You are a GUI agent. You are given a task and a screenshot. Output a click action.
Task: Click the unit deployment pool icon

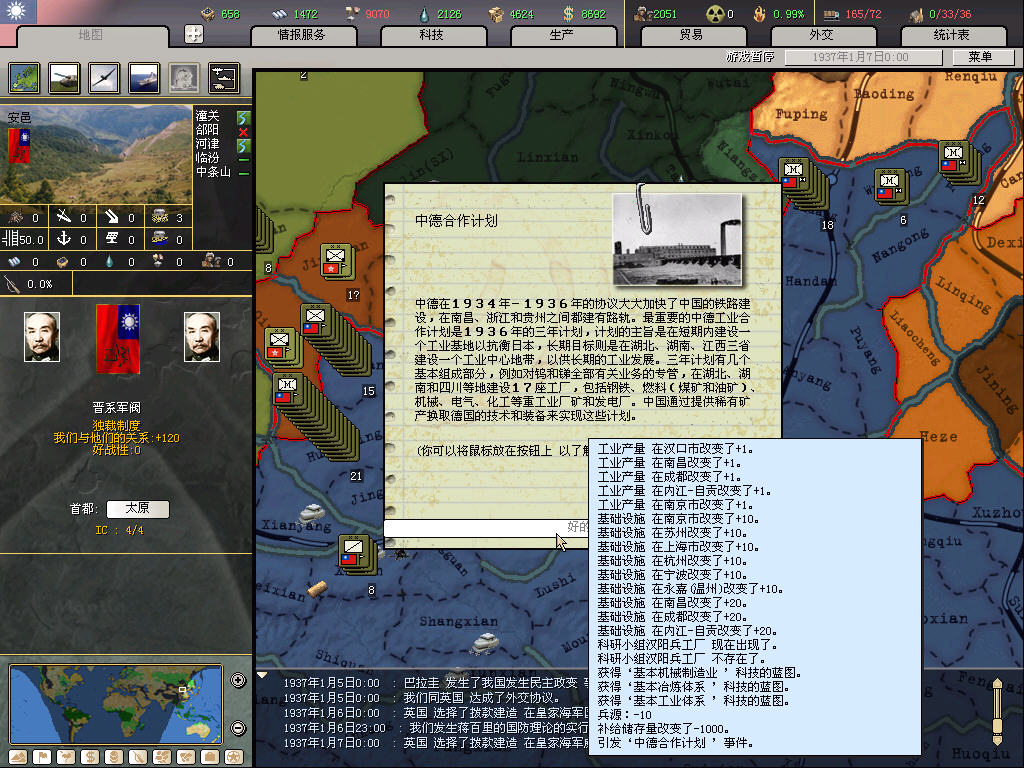click(x=223, y=77)
